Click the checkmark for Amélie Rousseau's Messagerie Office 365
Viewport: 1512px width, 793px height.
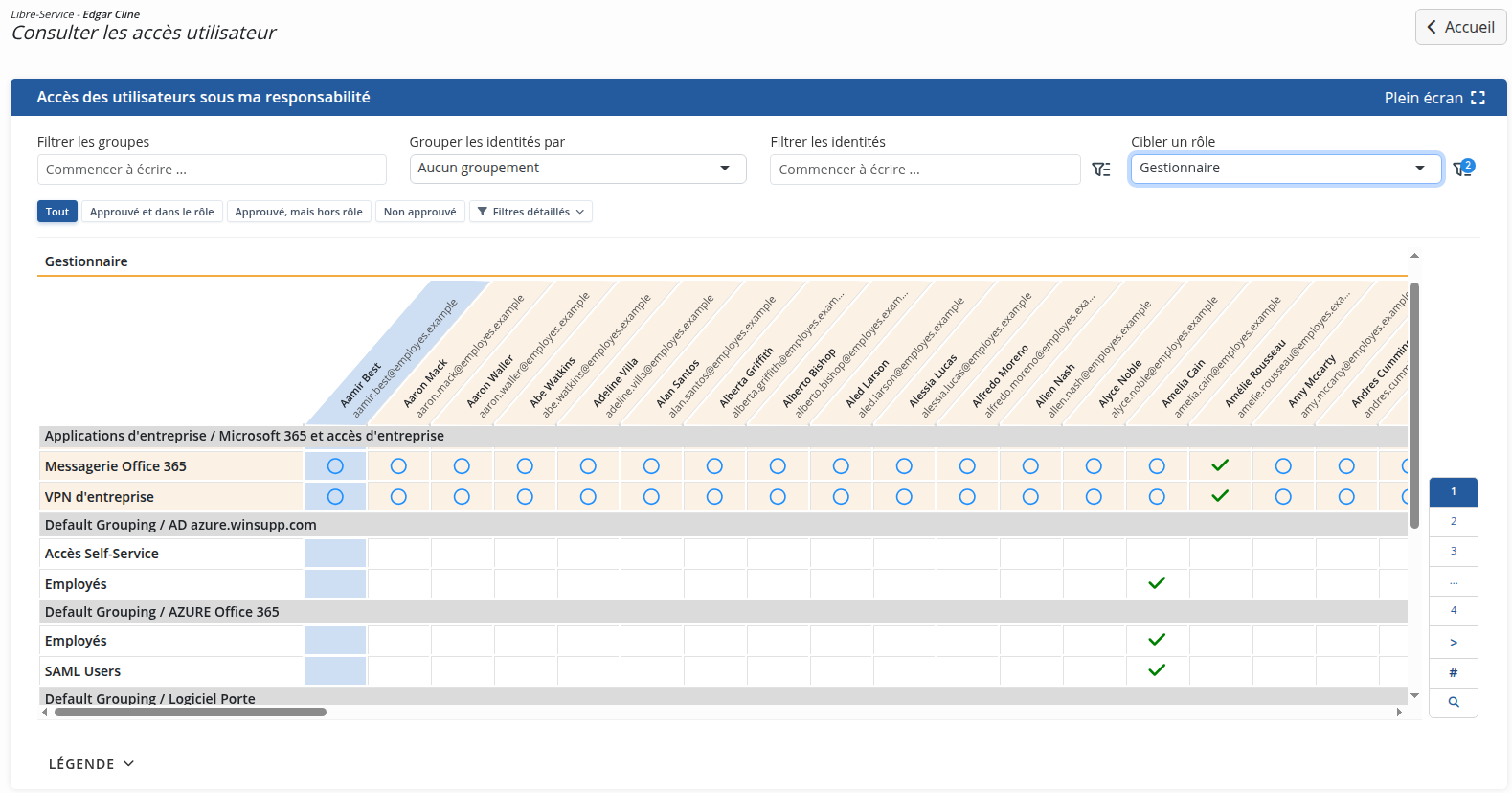click(1220, 465)
